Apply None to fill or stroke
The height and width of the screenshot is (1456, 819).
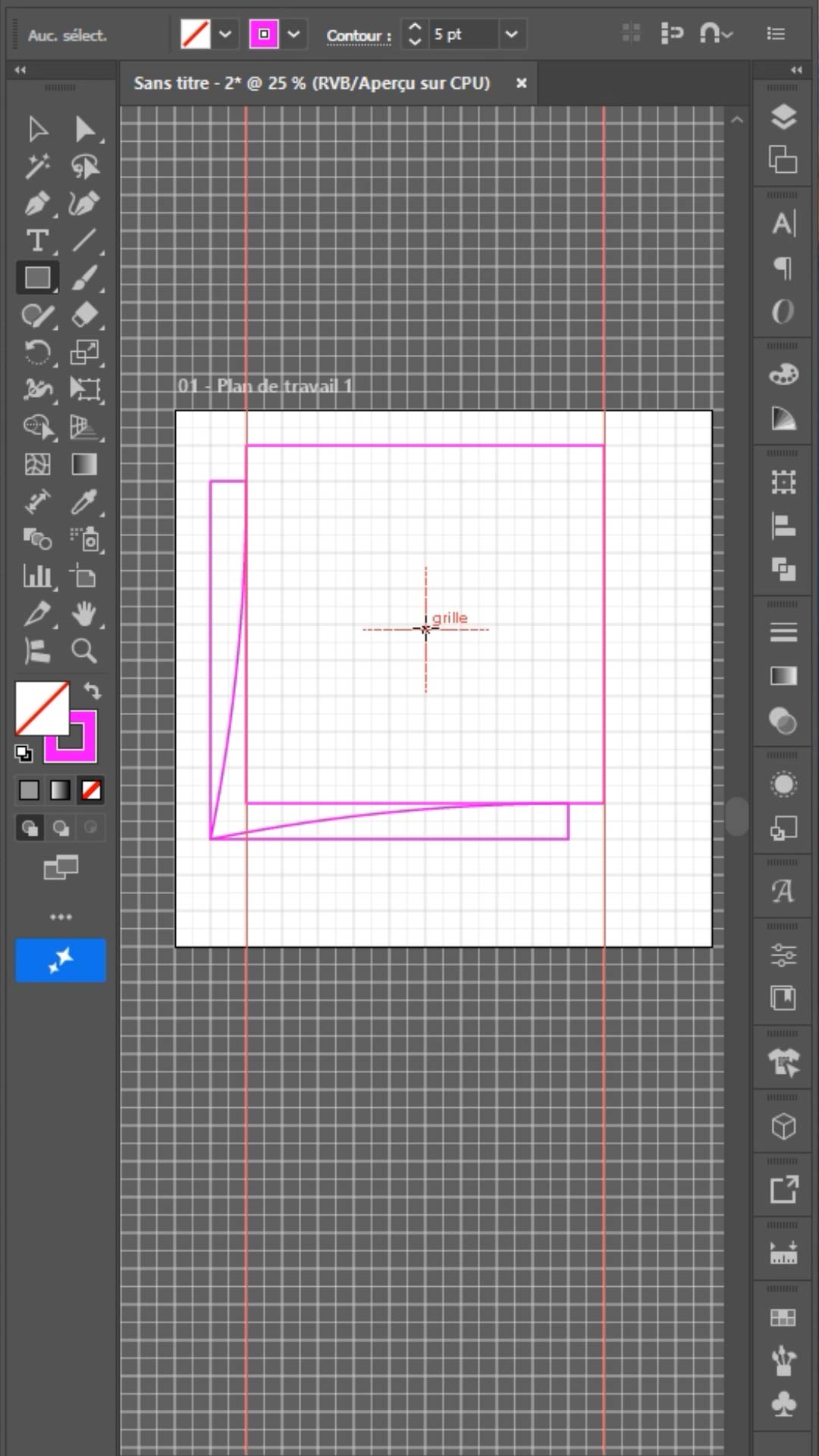[x=91, y=790]
